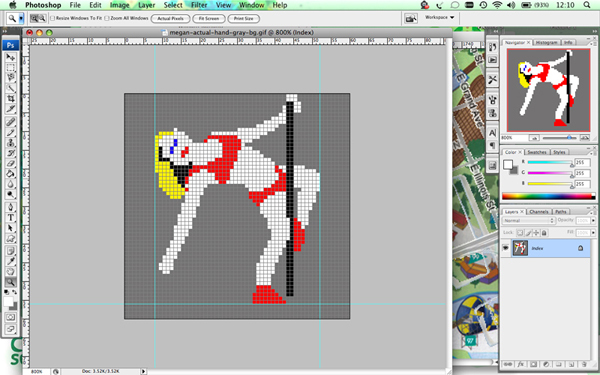
Task: Open Zoom tool preset picker dropdown
Action: [21, 18]
